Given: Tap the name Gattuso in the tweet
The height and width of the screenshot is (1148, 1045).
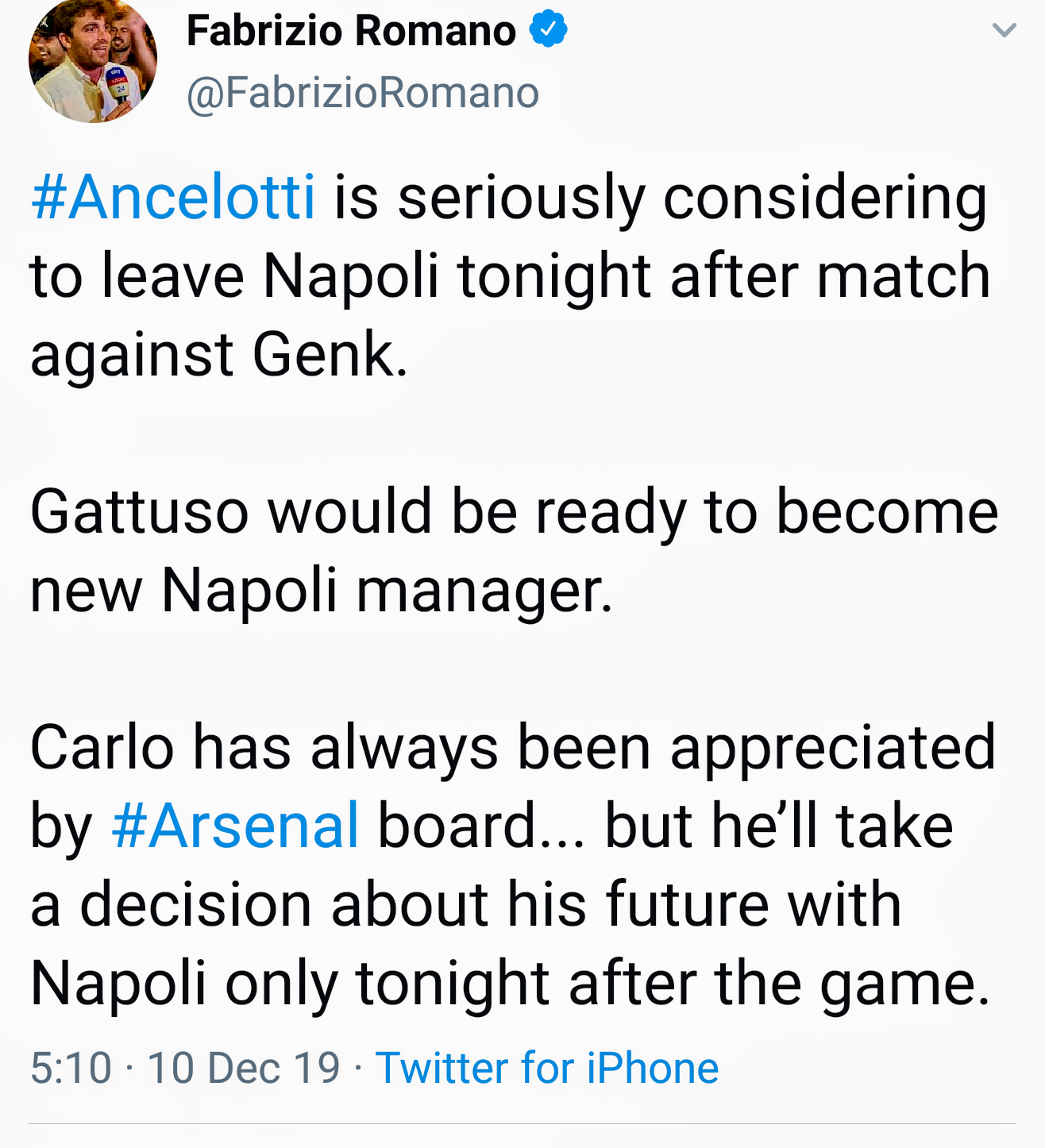Looking at the screenshot, I should (139, 511).
